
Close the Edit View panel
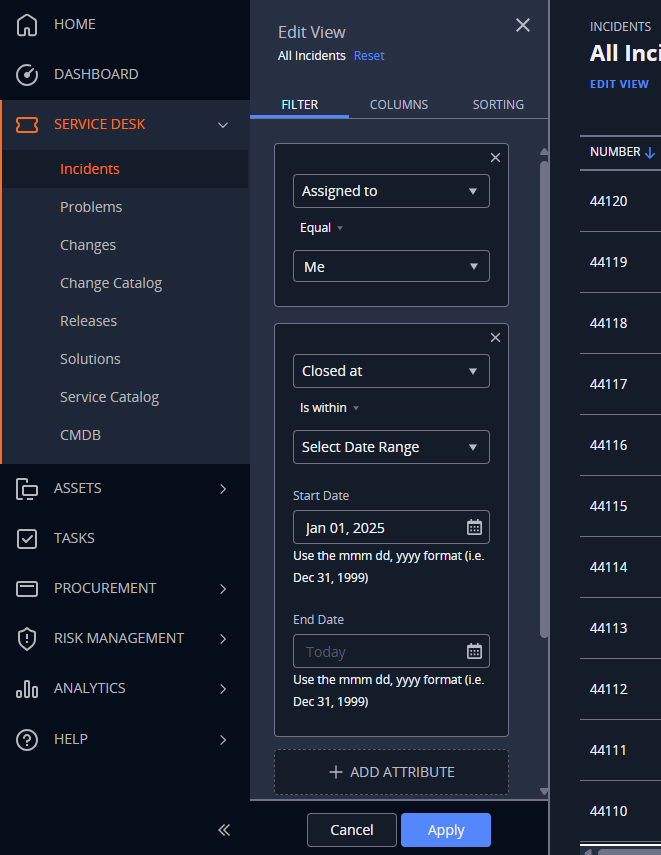[x=522, y=25]
